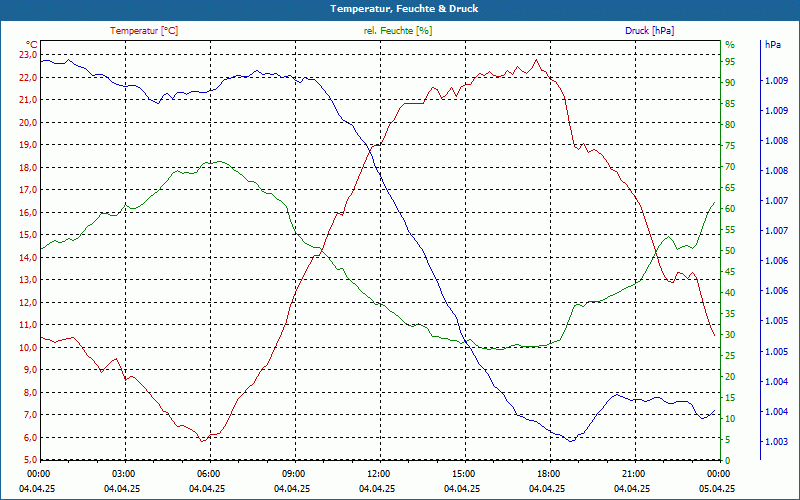The width and height of the screenshot is (800, 500).
Task: Click the "25" humidity axis value
Action: coord(730,356)
